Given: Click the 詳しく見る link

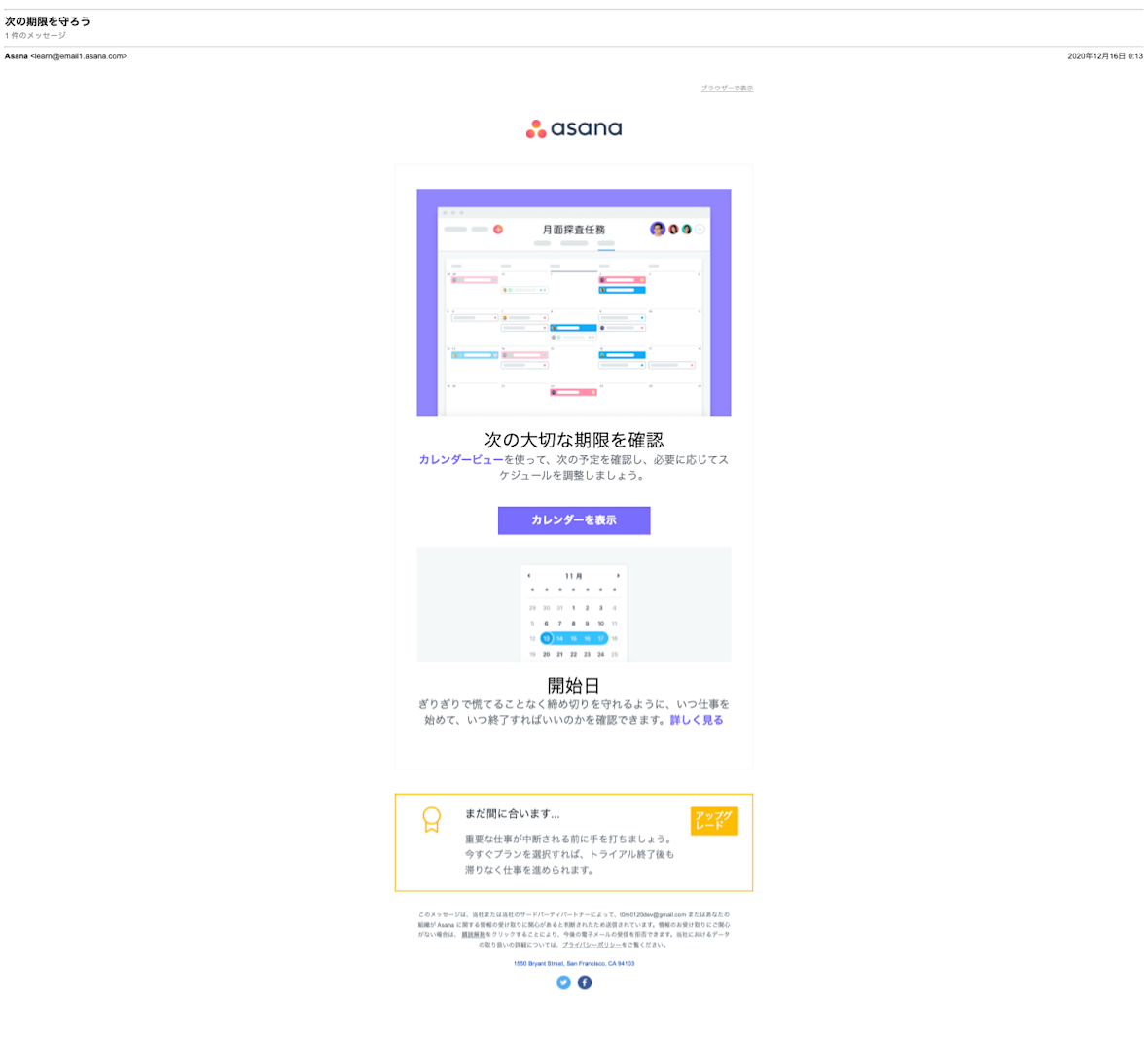Looking at the screenshot, I should pos(697,720).
